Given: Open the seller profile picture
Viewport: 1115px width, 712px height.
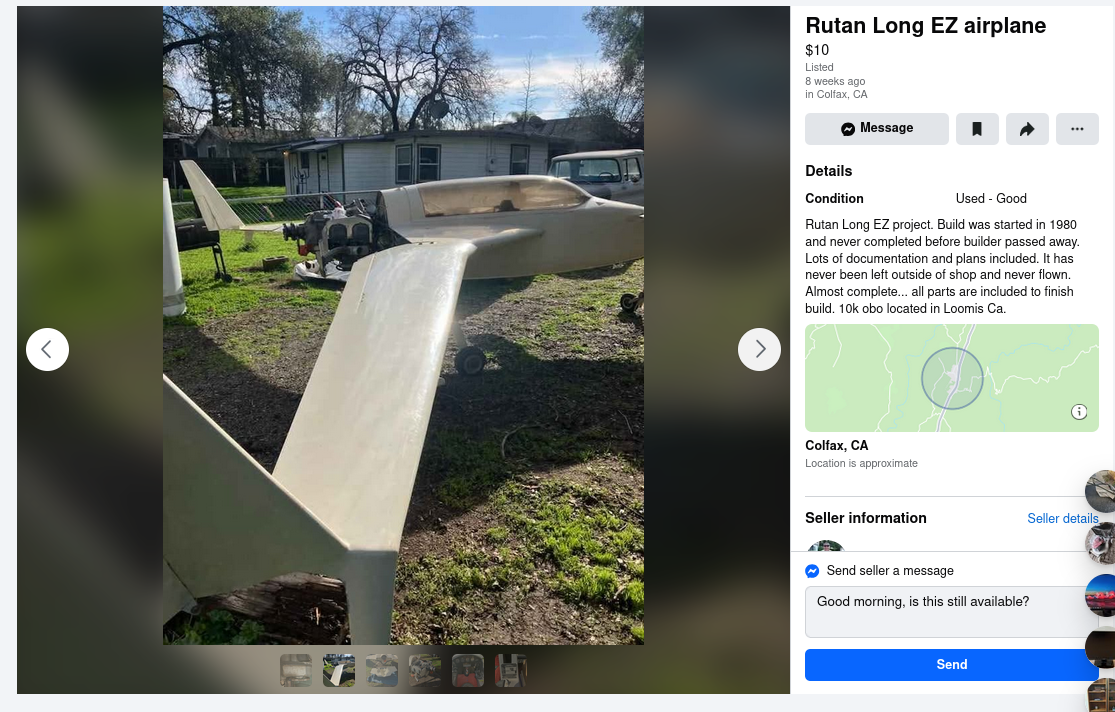Looking at the screenshot, I should [826, 546].
